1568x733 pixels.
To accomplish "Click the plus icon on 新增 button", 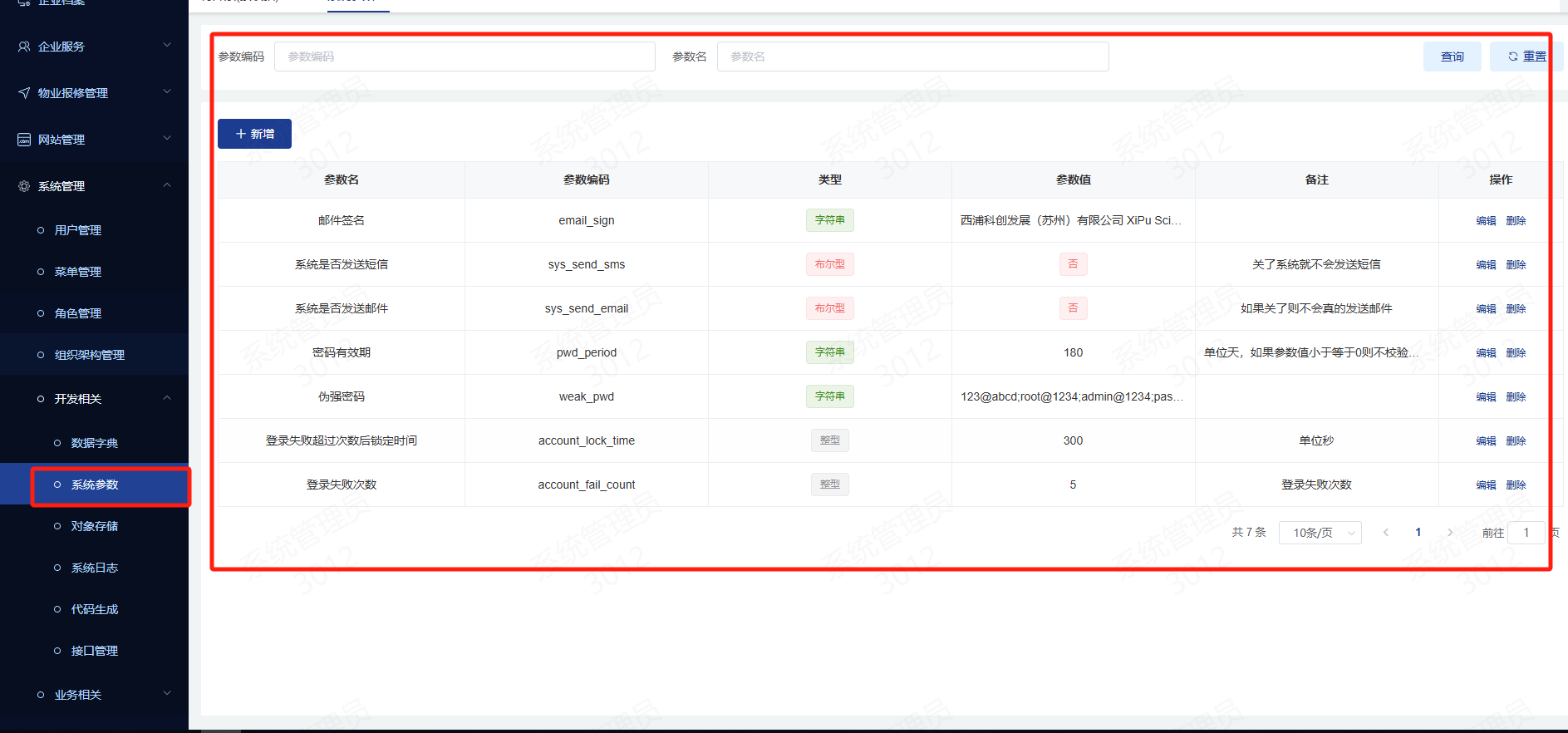I will (241, 134).
